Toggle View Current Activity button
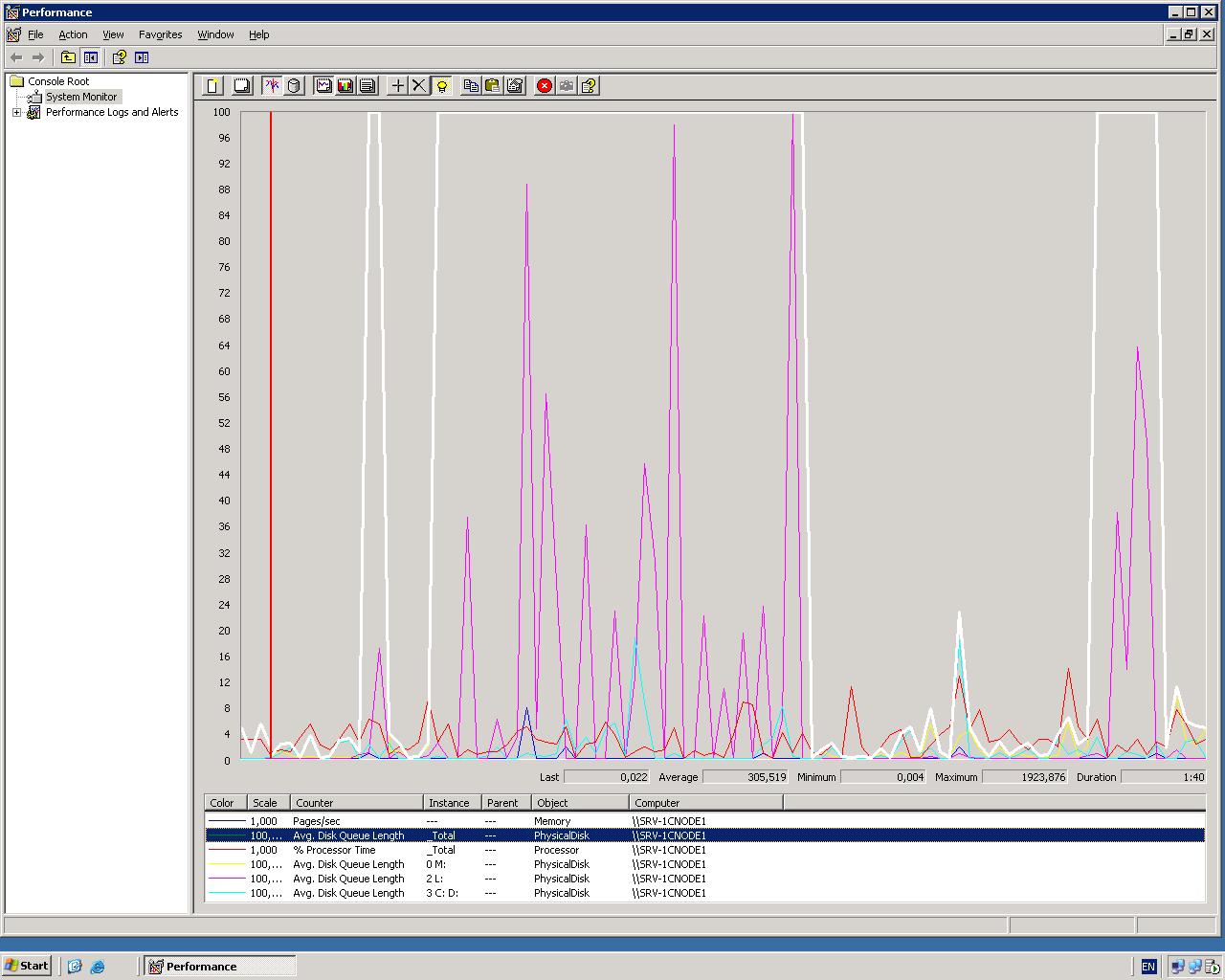The image size is (1225, 980). tap(273, 86)
